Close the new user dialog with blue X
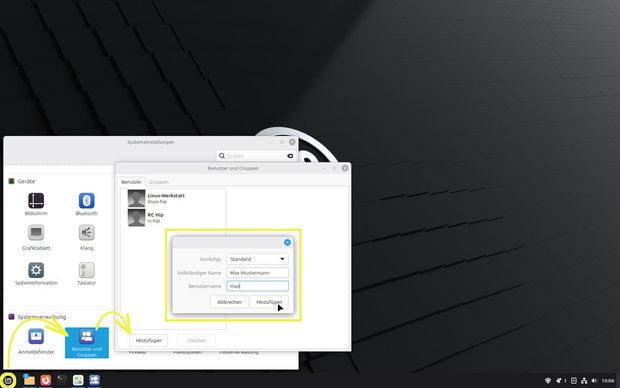Viewport: 620px width, 388px height. tap(287, 242)
